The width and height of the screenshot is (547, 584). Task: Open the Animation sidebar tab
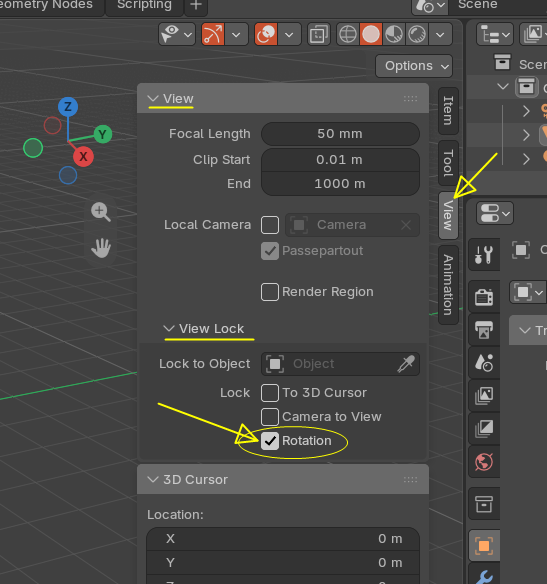pos(448,285)
